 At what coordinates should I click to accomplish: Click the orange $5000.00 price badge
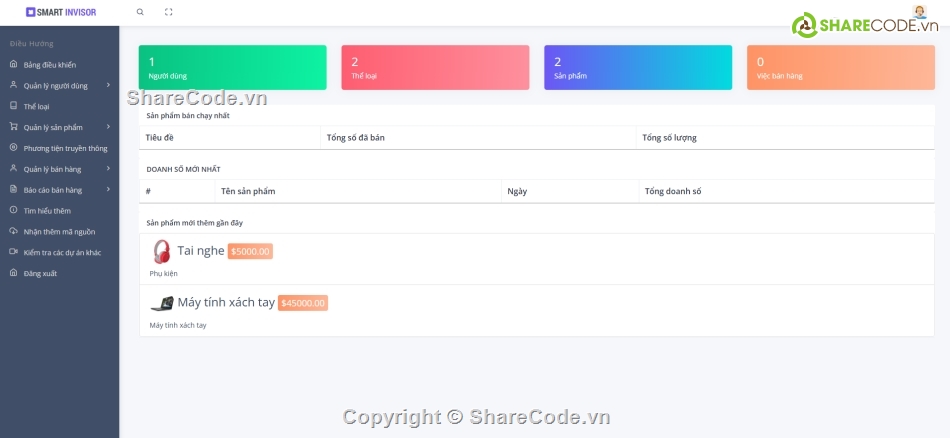[250, 252]
